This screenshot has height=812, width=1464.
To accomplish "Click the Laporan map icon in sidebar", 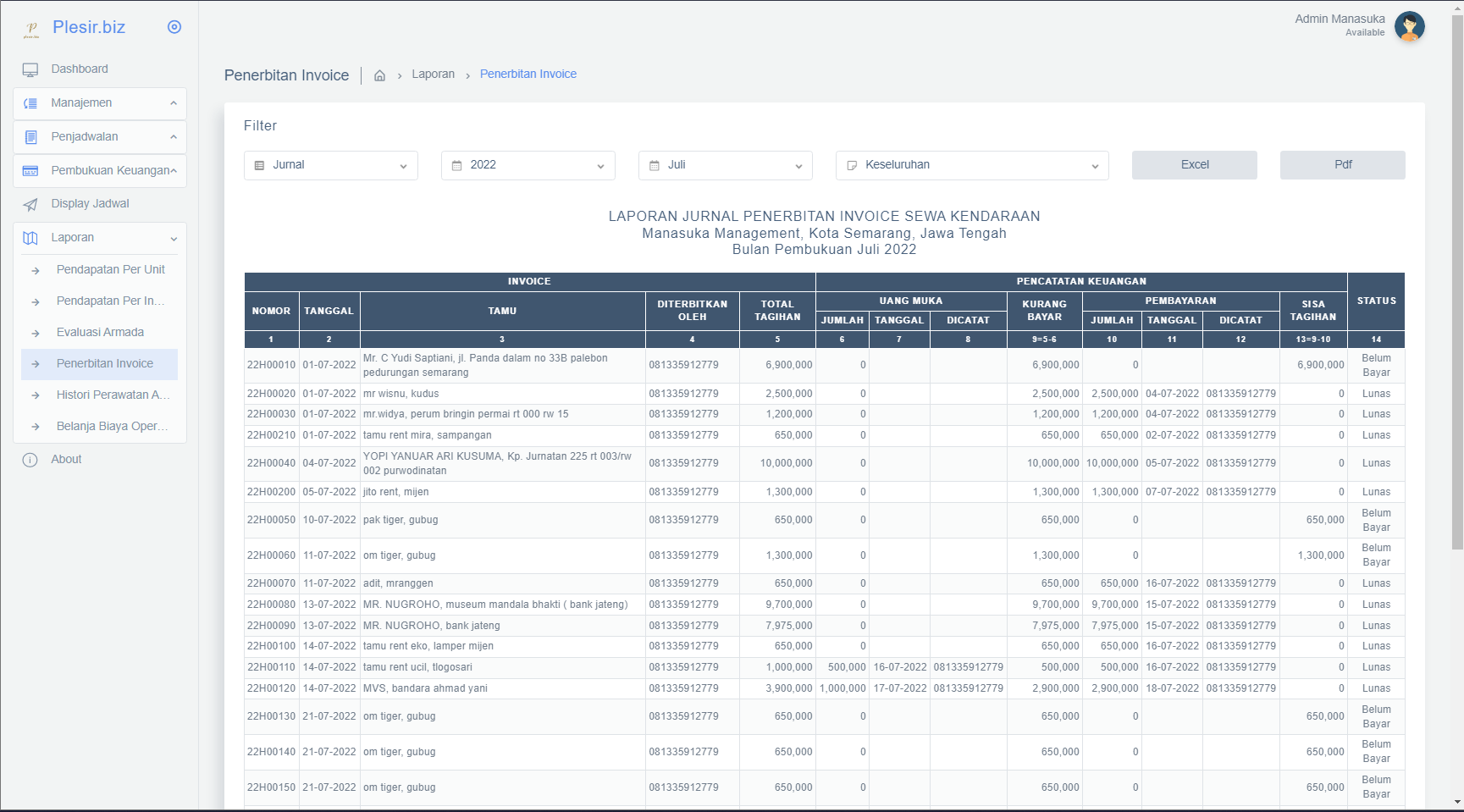I will (x=30, y=238).
